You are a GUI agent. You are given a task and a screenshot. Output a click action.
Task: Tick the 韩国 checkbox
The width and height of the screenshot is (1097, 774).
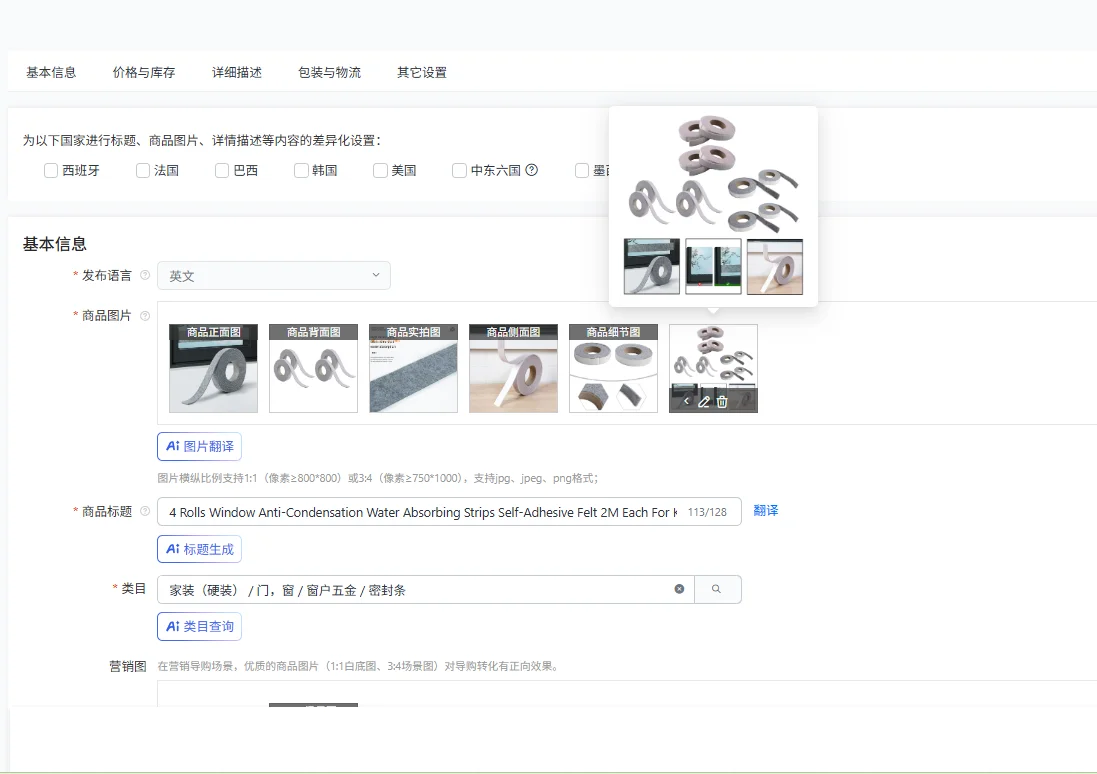(301, 170)
